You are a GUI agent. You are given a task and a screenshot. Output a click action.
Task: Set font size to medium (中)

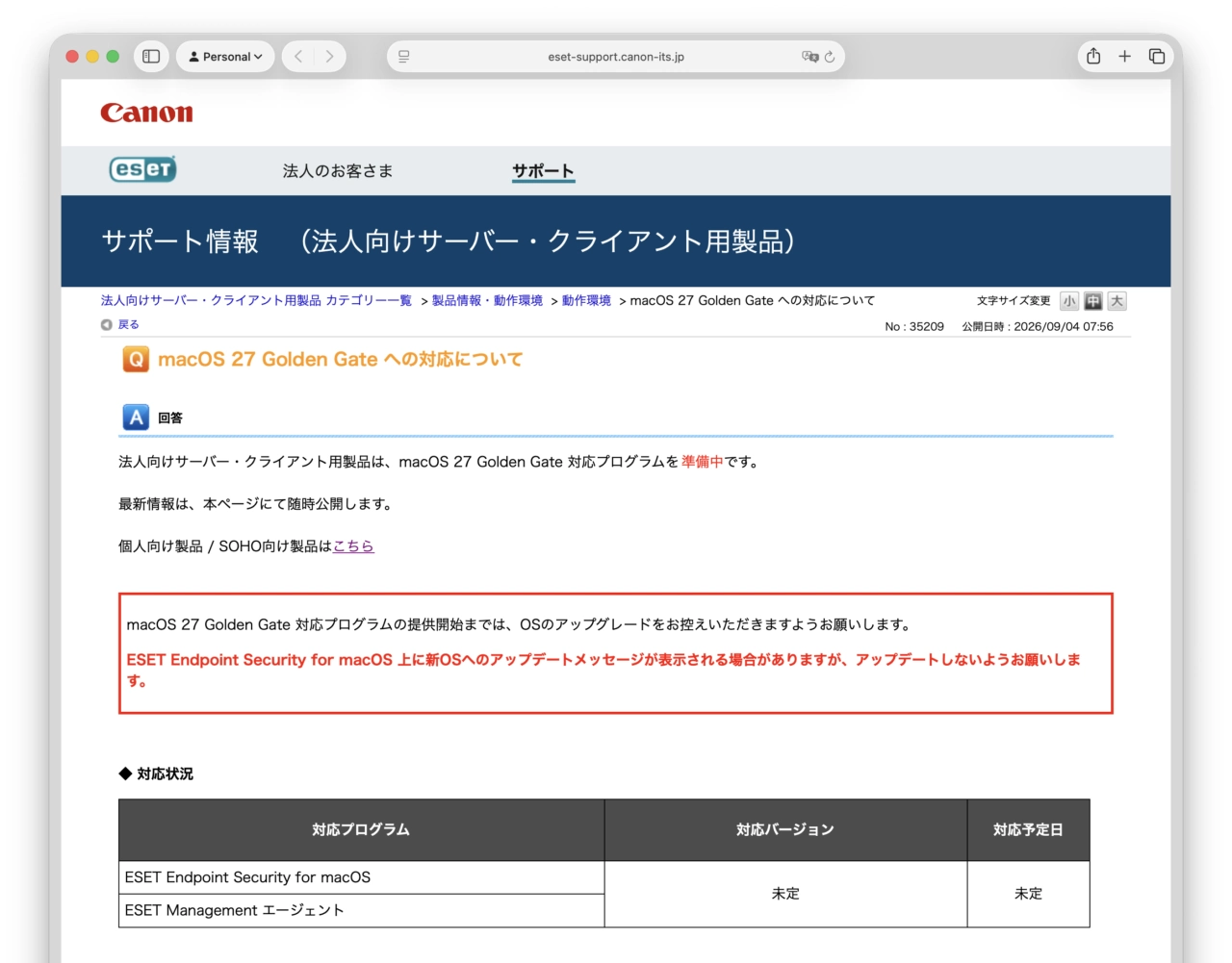[x=1093, y=301]
